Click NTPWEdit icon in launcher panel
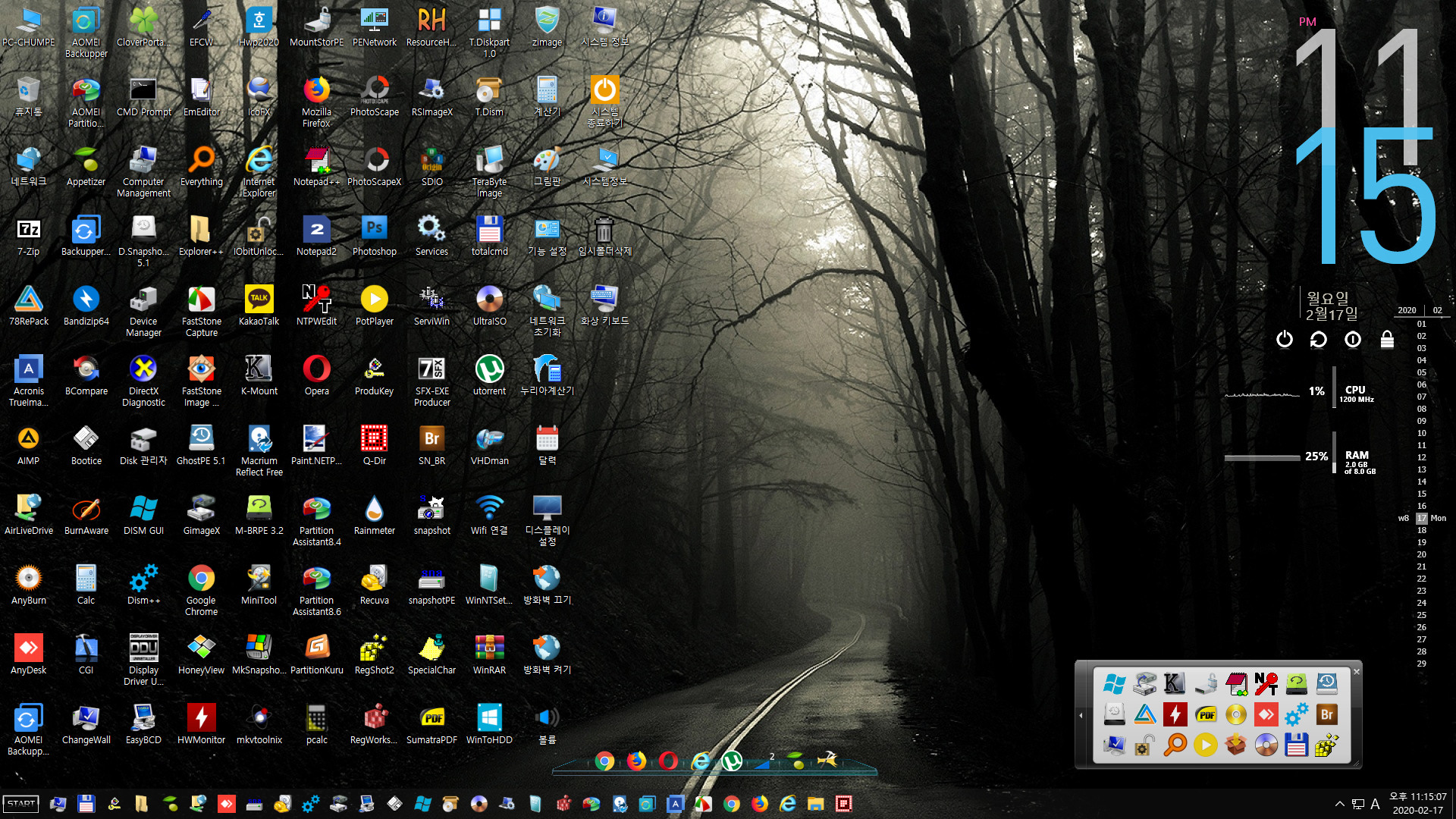Image resolution: width=1456 pixels, height=819 pixels. click(x=1266, y=683)
